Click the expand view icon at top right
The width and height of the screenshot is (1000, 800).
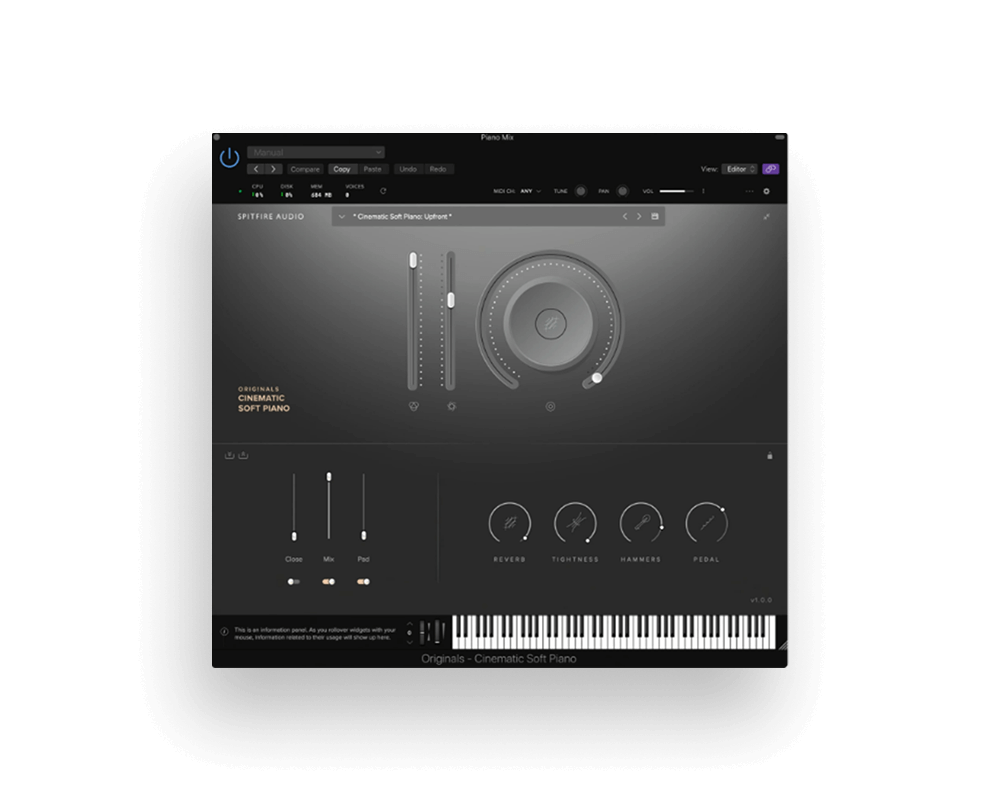tap(767, 217)
